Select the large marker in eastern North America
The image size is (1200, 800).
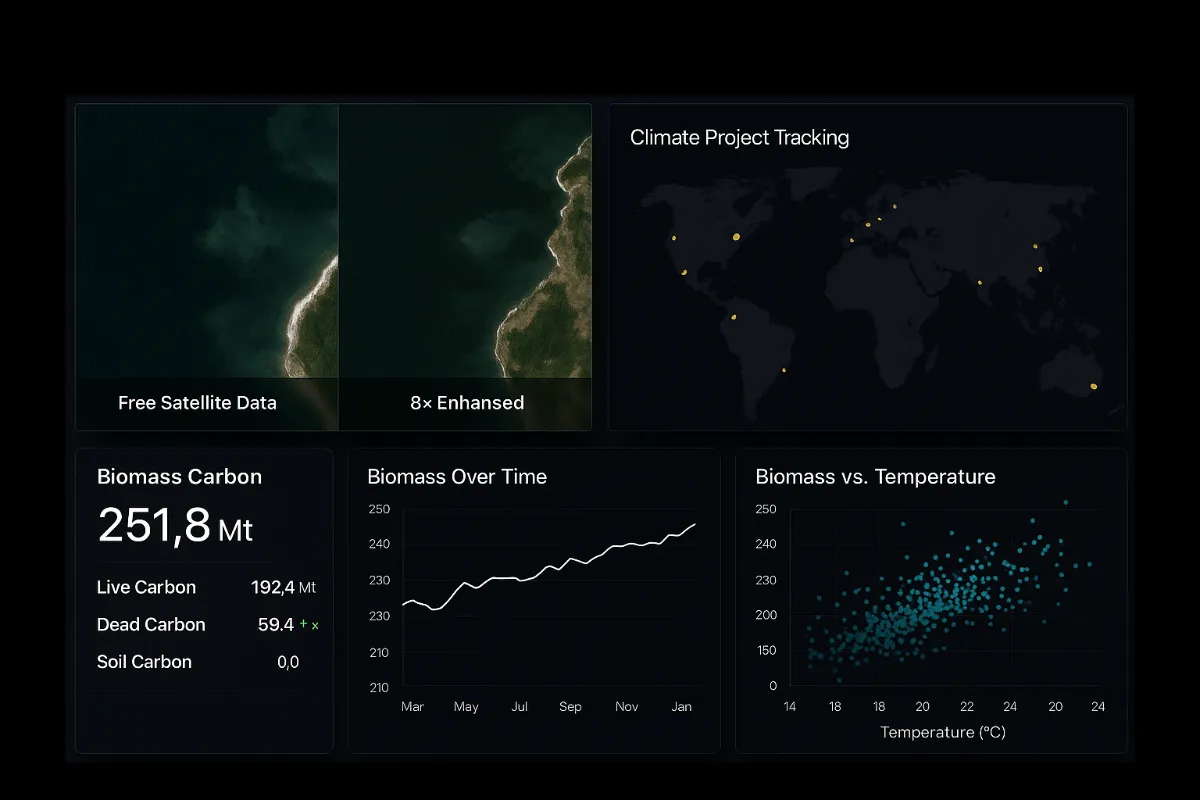point(736,237)
